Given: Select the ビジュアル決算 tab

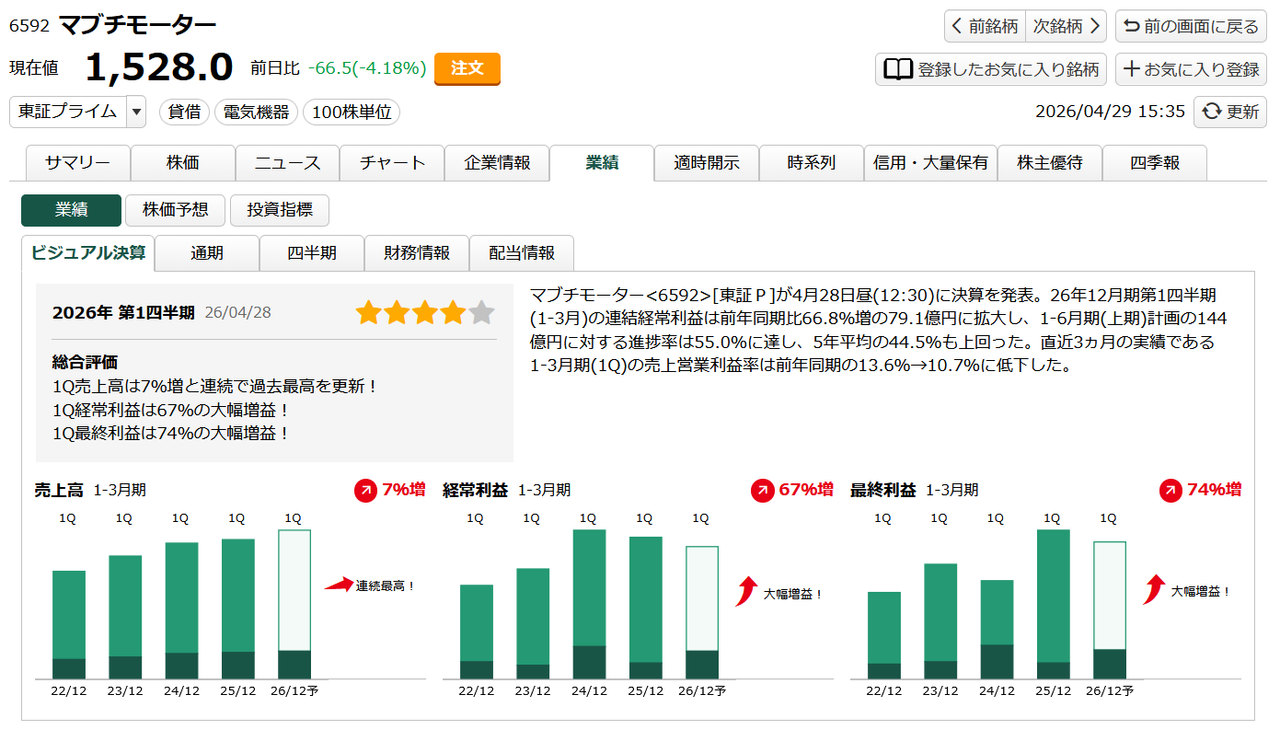Looking at the screenshot, I should coord(88,253).
